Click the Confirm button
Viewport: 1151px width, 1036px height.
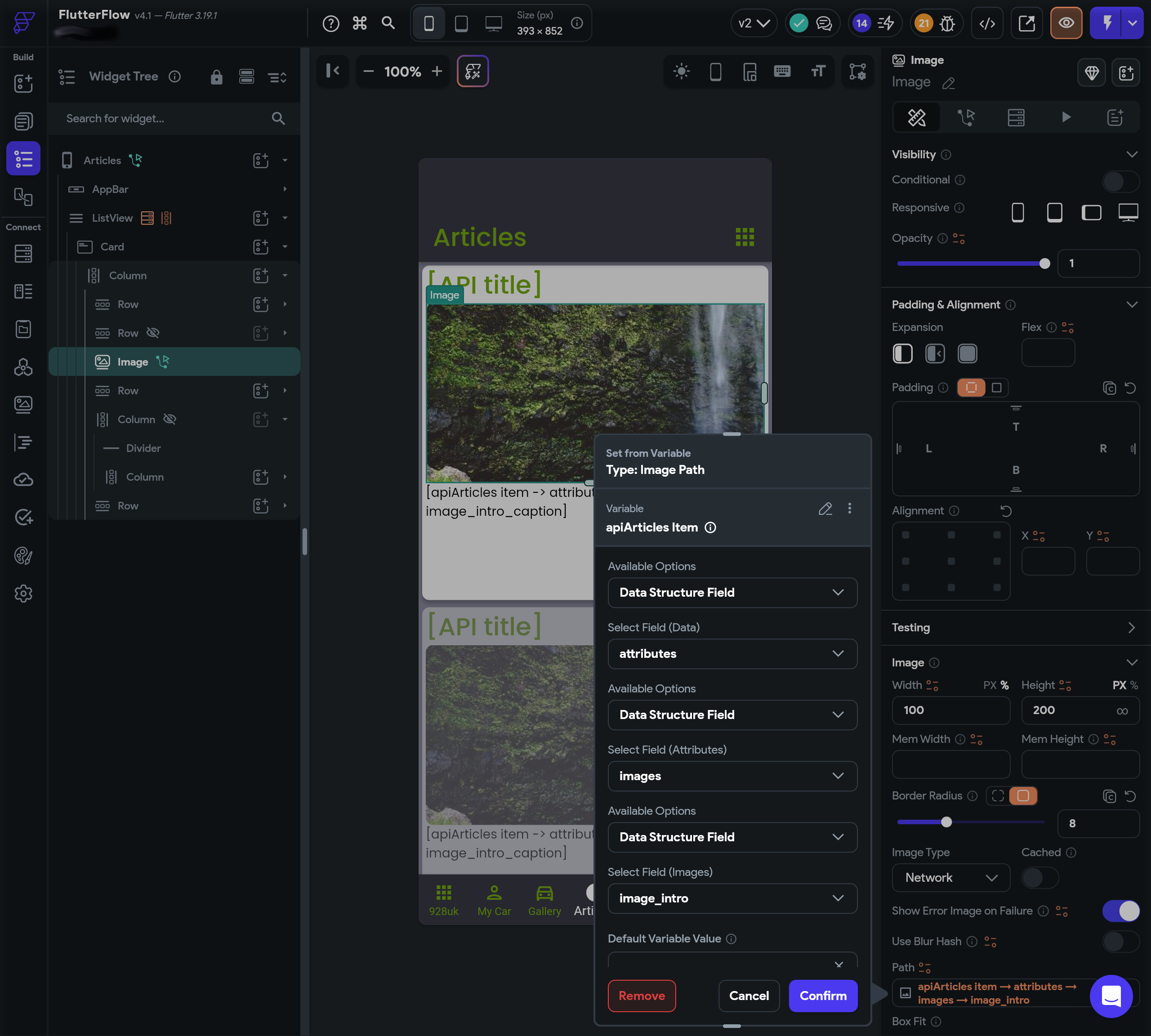point(822,996)
